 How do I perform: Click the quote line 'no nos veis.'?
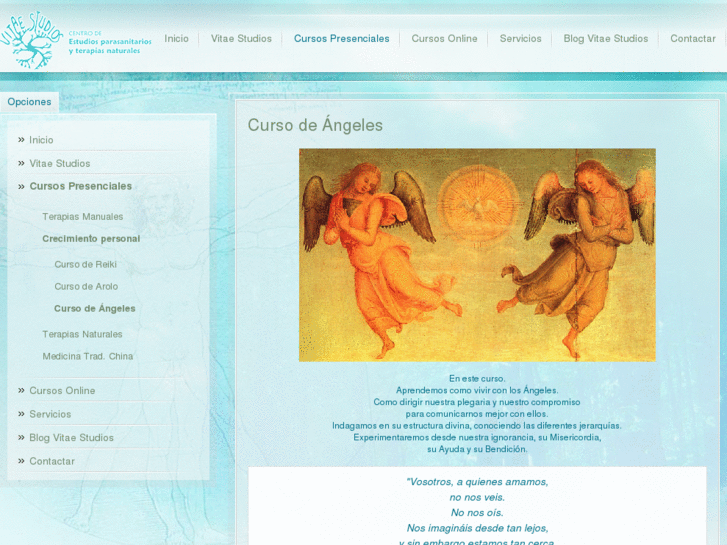[477, 498]
